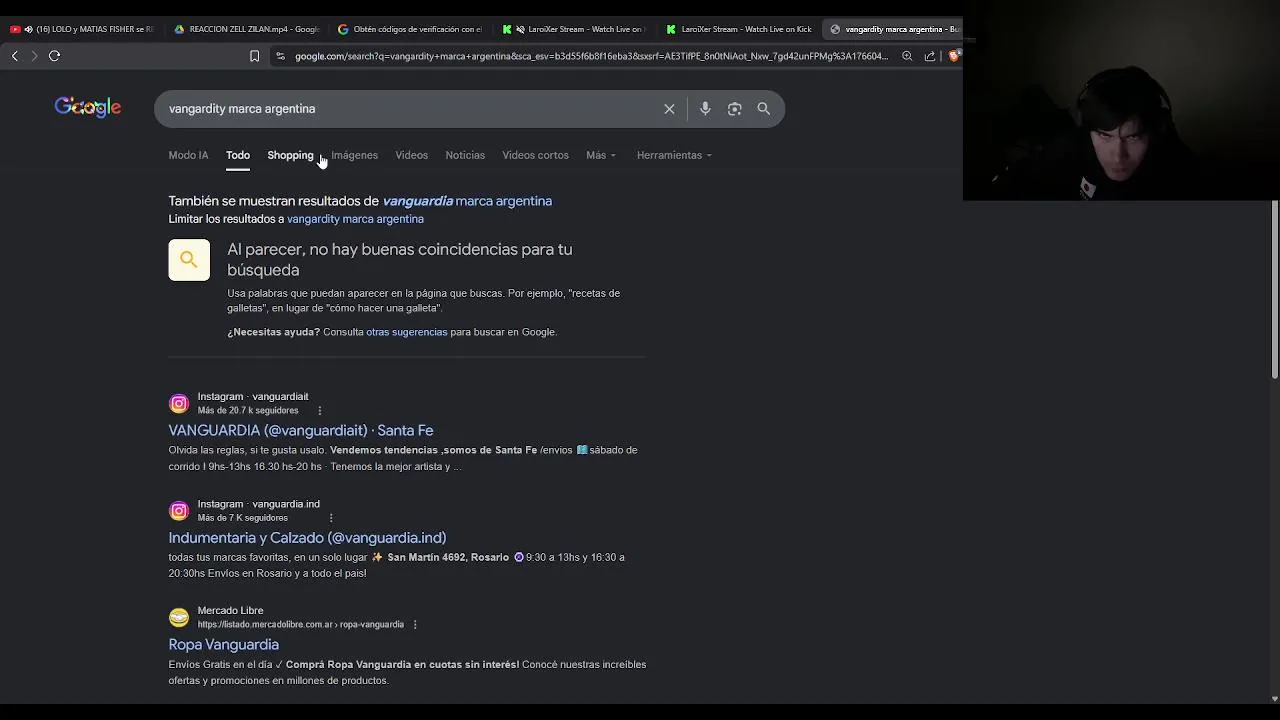Go to the Google homepage logo

coord(88,108)
